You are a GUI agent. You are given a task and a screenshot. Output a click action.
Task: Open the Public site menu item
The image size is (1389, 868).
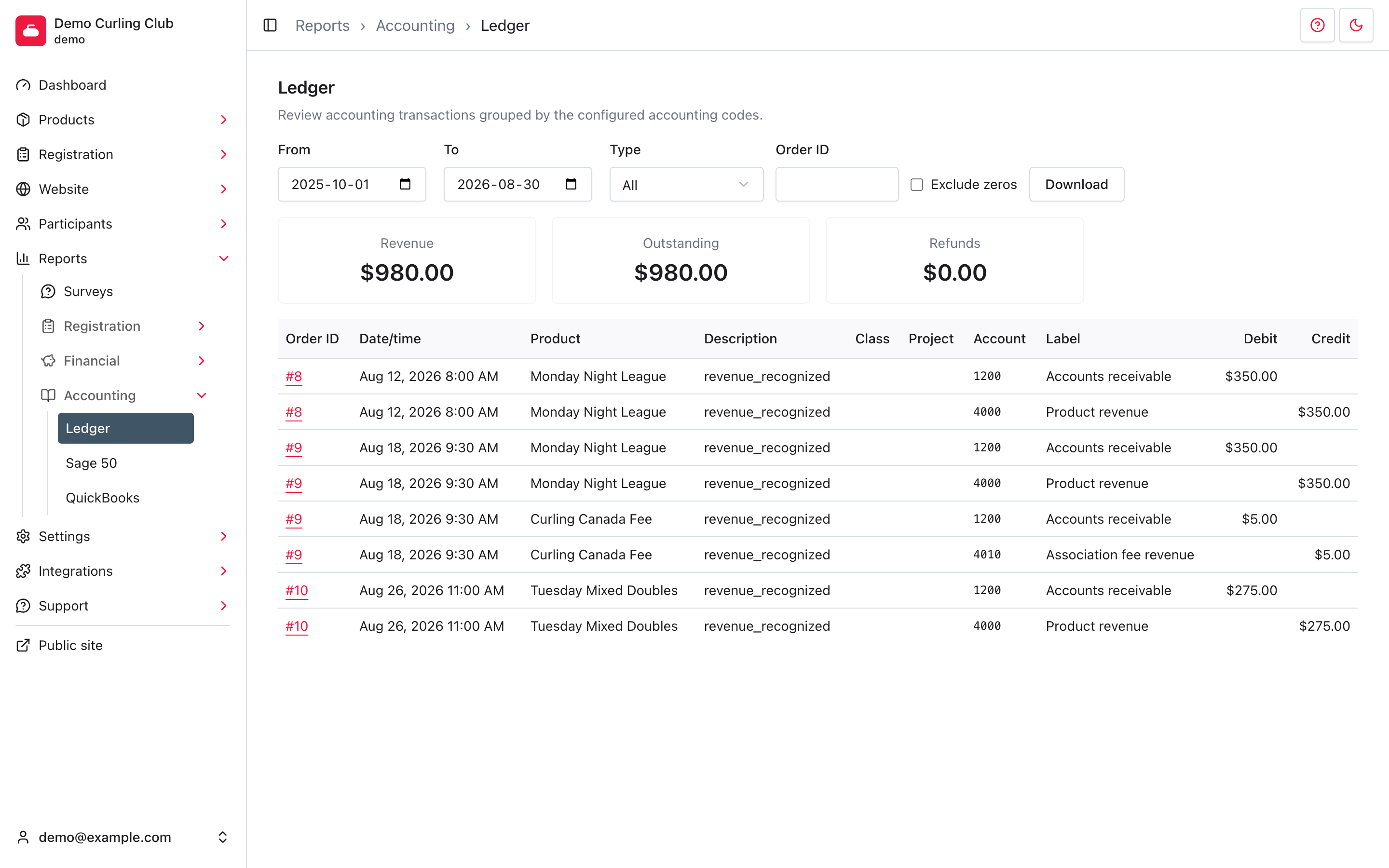pyautogui.click(x=123, y=645)
